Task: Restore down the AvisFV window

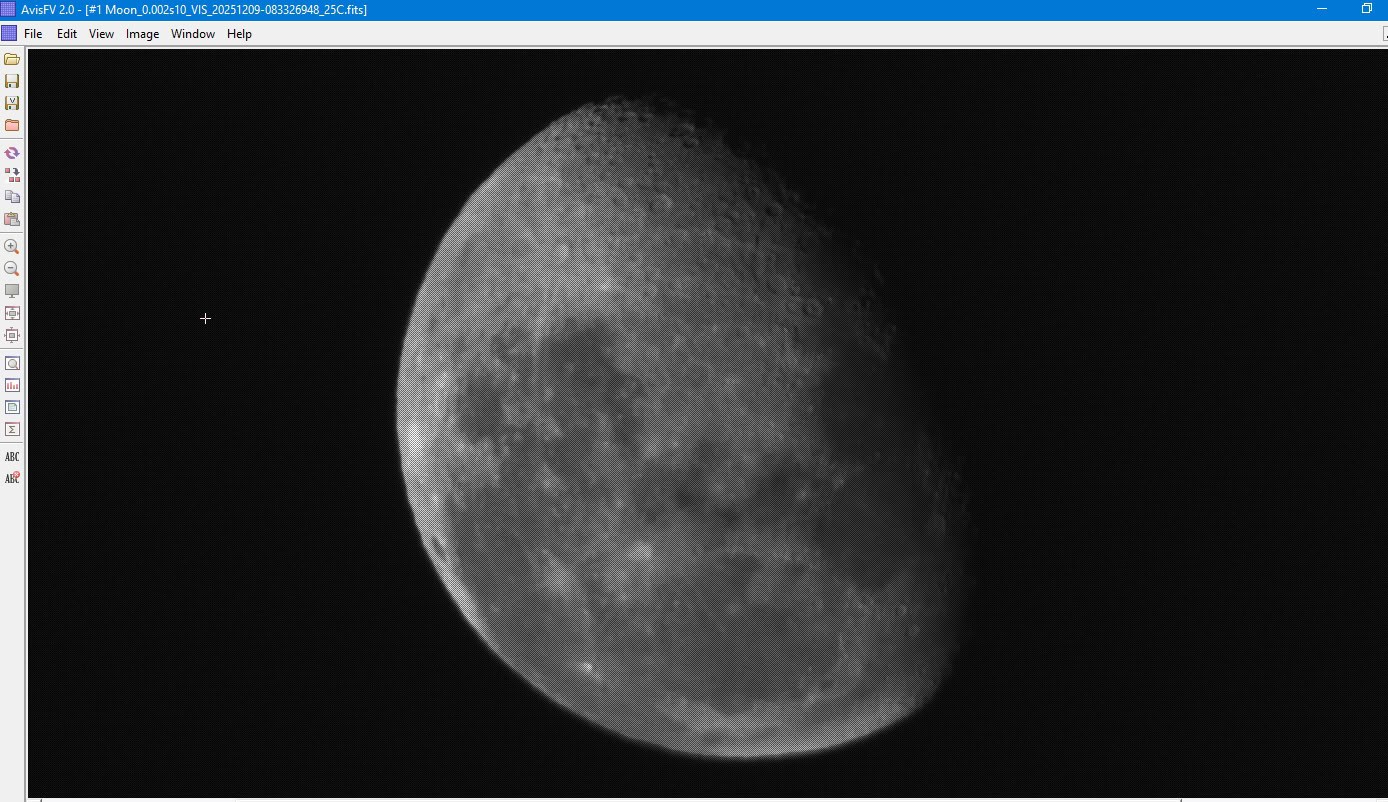Action: click(1367, 9)
